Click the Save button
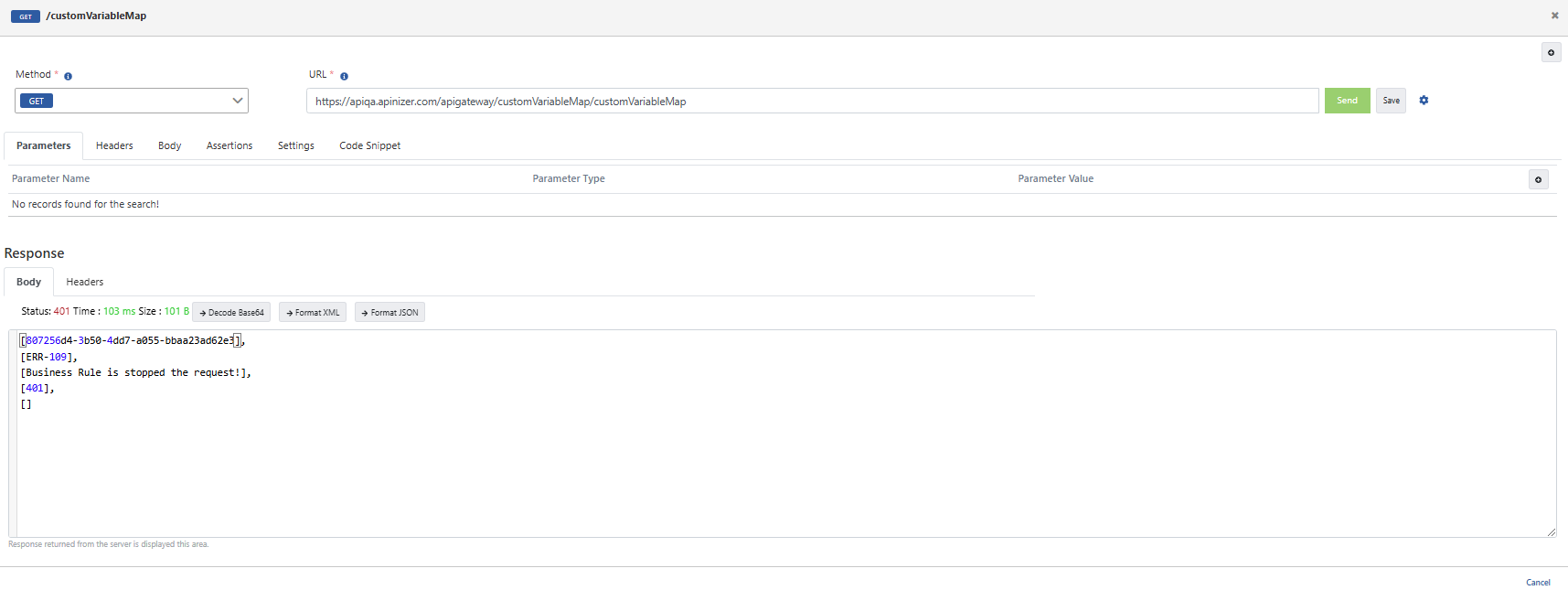The height and width of the screenshot is (590, 1568). [1391, 101]
